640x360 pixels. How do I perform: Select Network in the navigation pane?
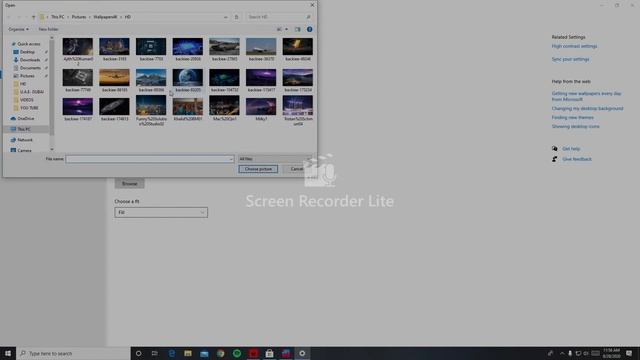click(25, 140)
